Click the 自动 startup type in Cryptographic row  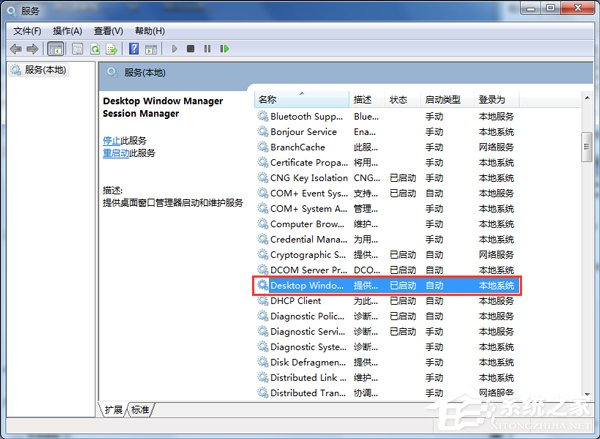[x=434, y=255]
